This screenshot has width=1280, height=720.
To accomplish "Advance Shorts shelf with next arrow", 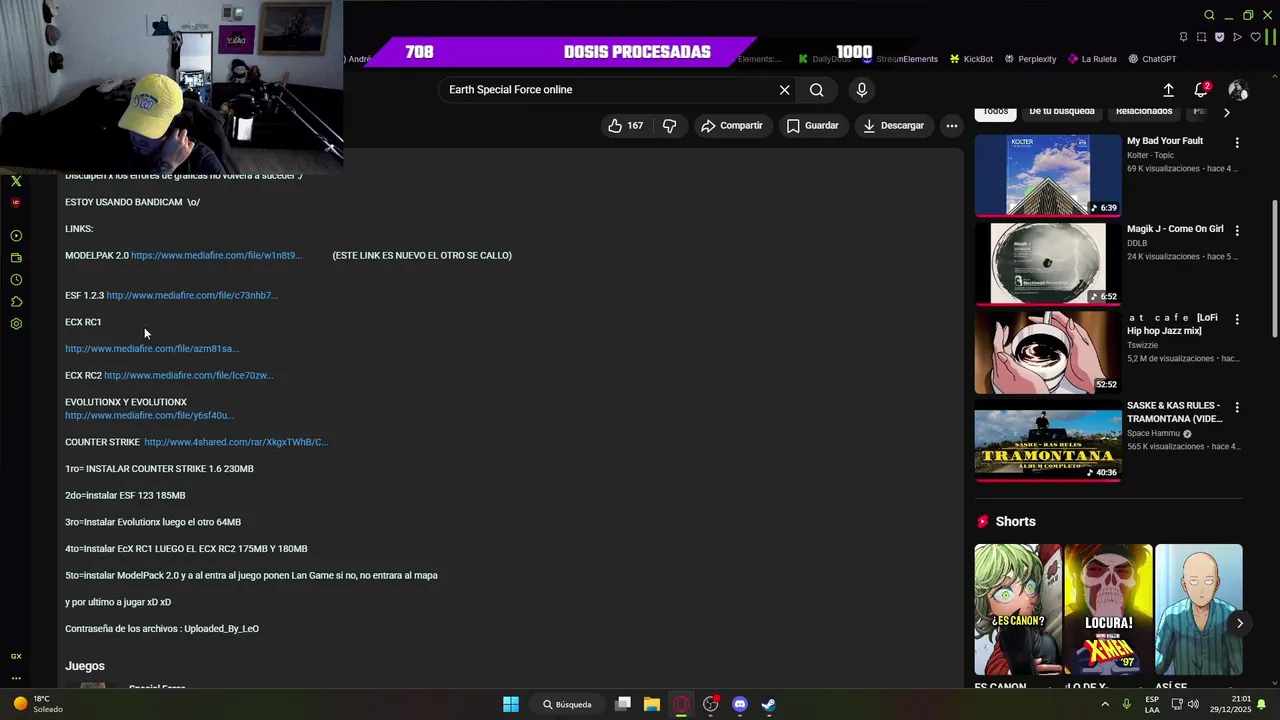I will [x=1239, y=623].
